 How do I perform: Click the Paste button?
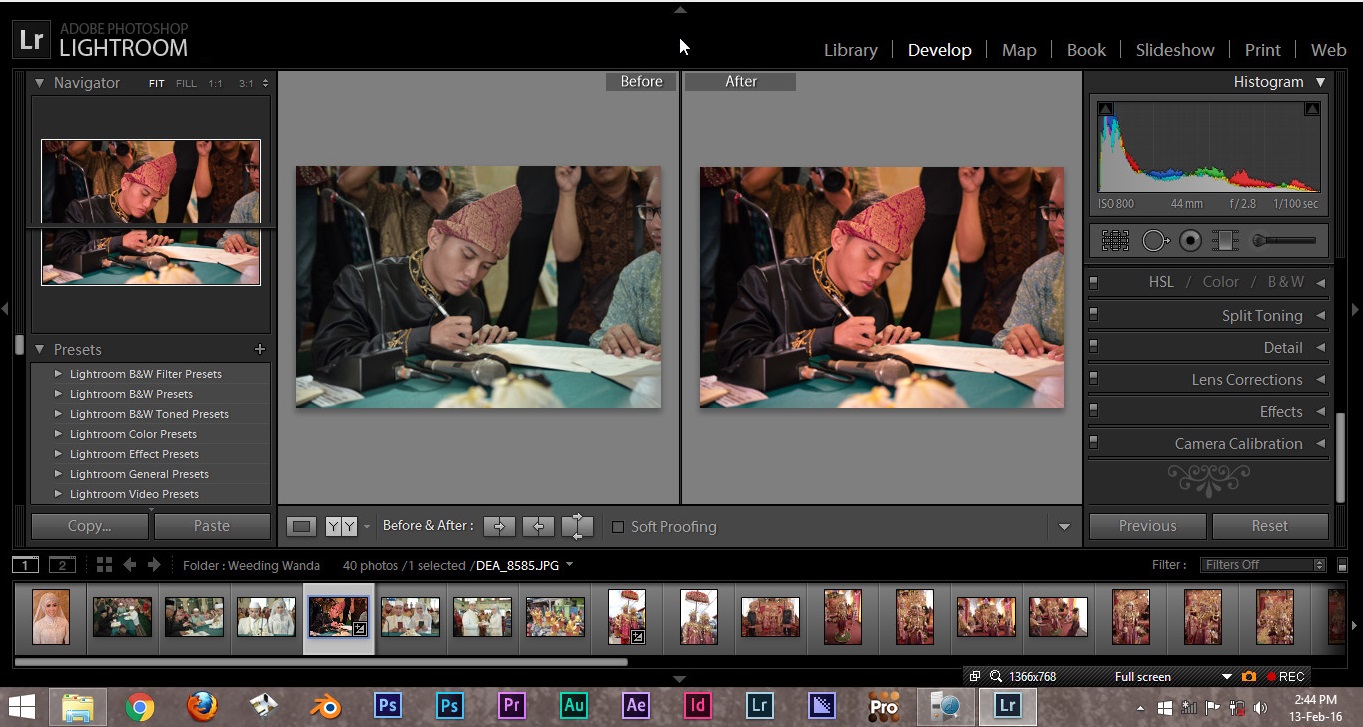coord(212,526)
